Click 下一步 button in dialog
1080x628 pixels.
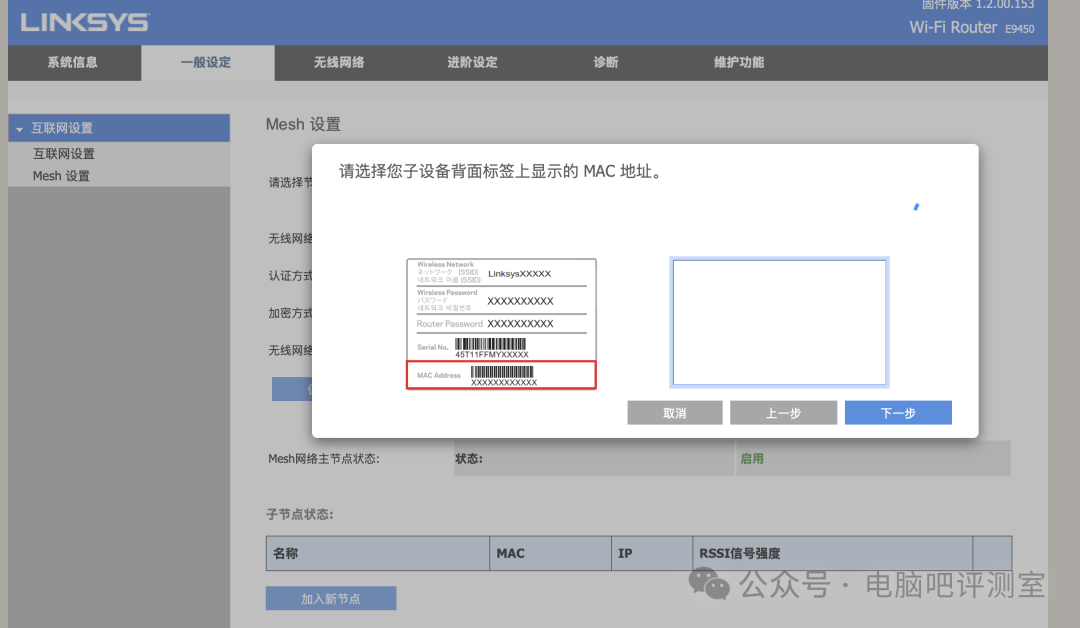point(898,413)
